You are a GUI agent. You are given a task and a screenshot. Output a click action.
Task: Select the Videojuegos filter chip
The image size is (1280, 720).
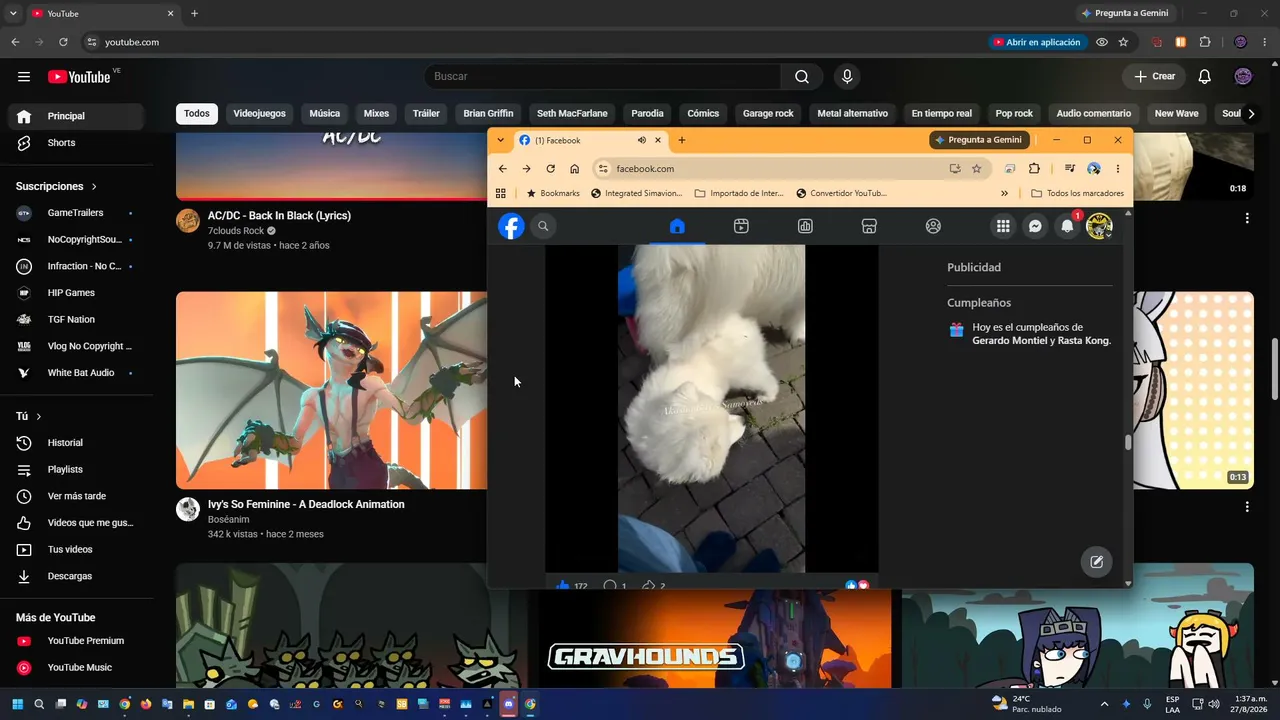260,114
